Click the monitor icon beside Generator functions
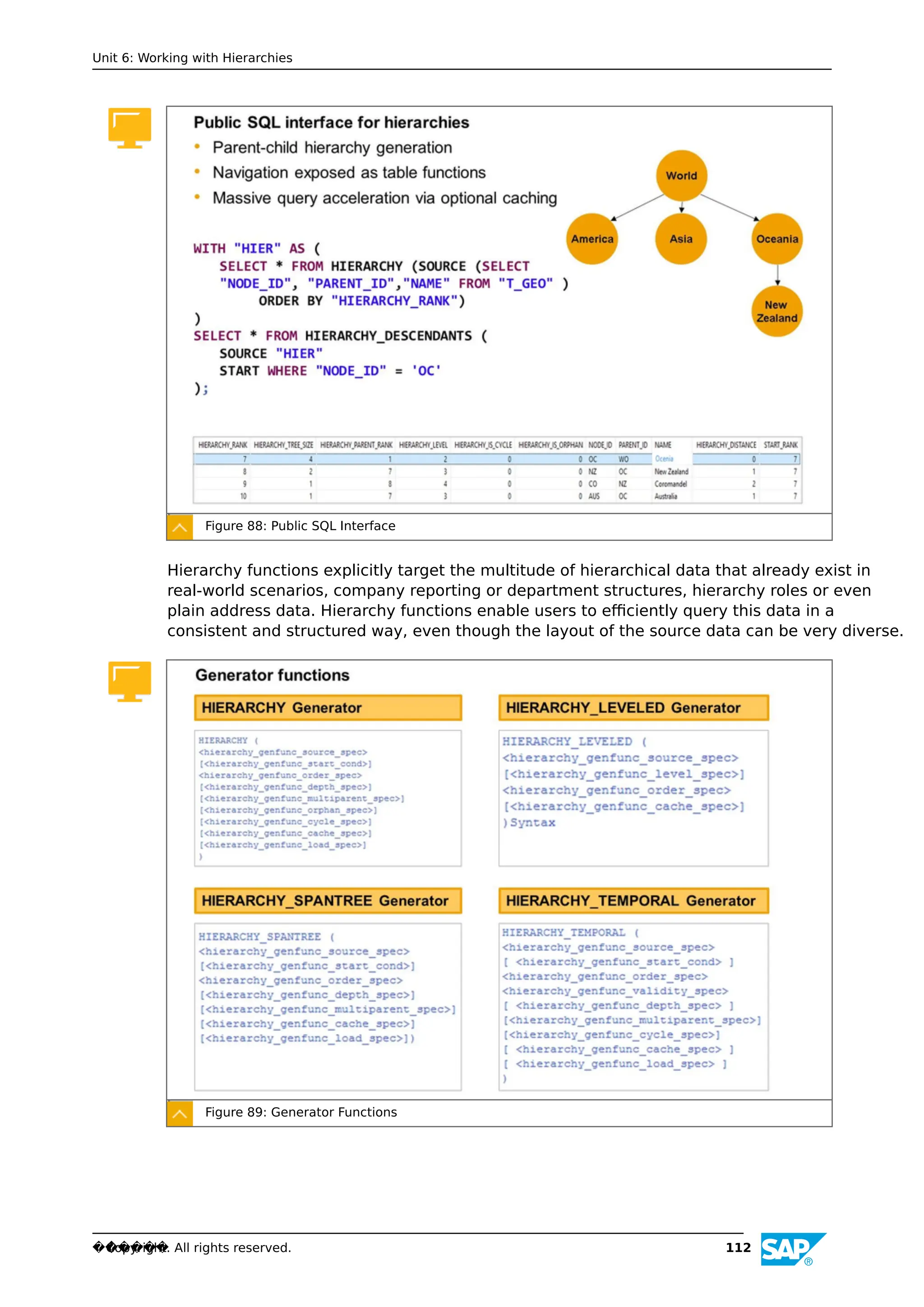 tap(129, 681)
